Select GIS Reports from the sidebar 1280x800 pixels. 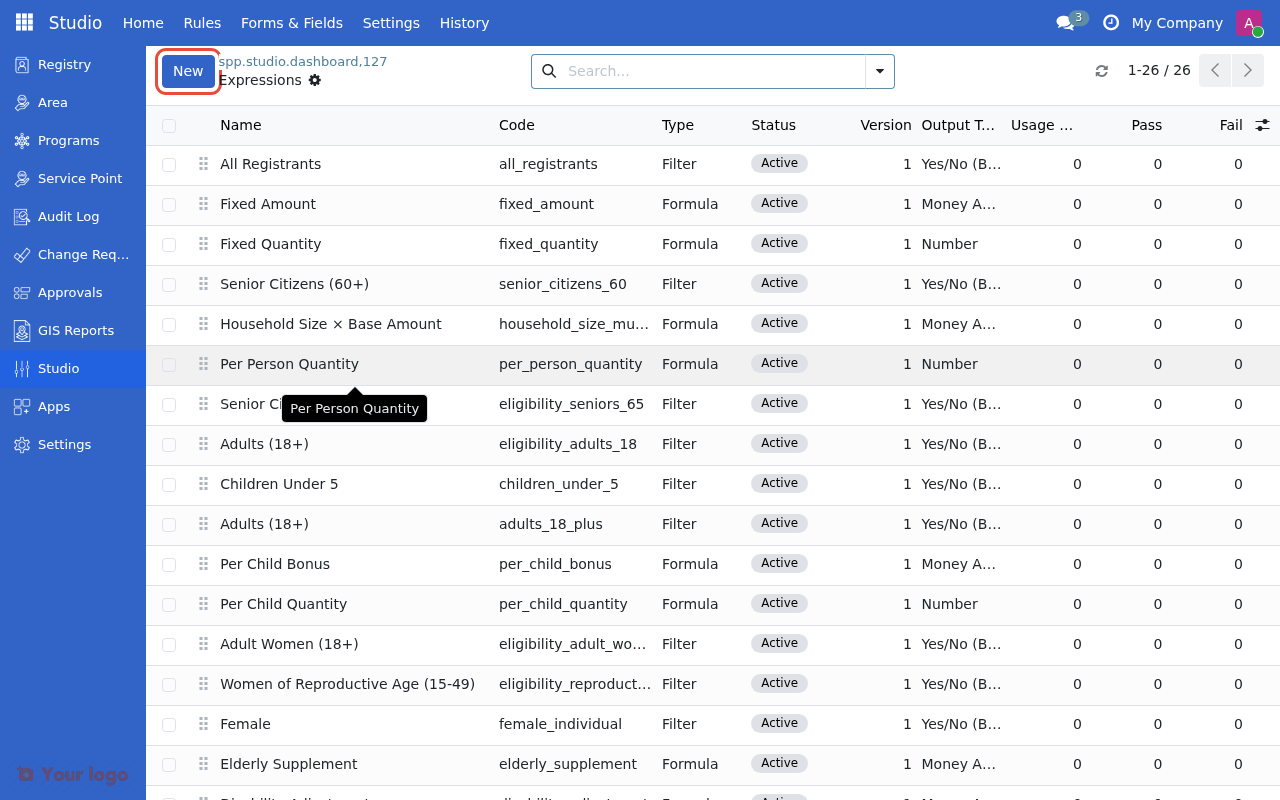pos(75,330)
